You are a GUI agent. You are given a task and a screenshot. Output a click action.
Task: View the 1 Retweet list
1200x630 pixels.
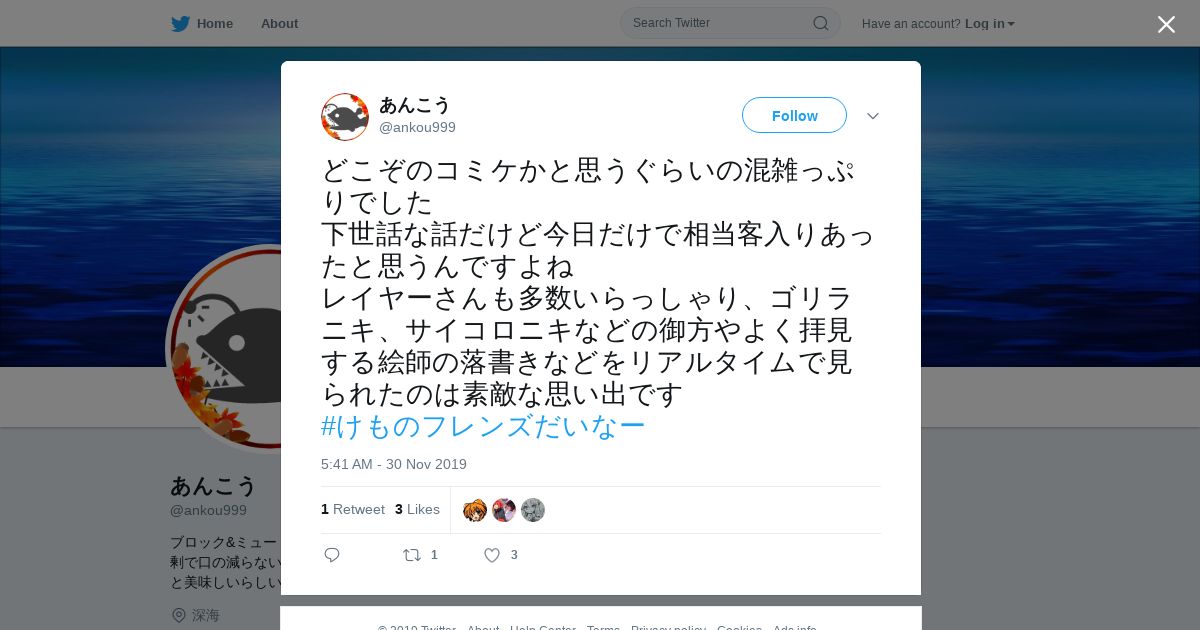coord(353,509)
